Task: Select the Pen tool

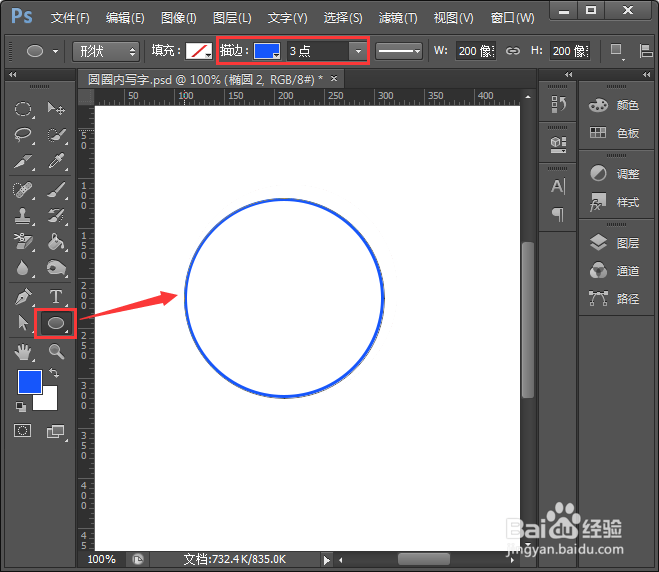Action: [23, 297]
